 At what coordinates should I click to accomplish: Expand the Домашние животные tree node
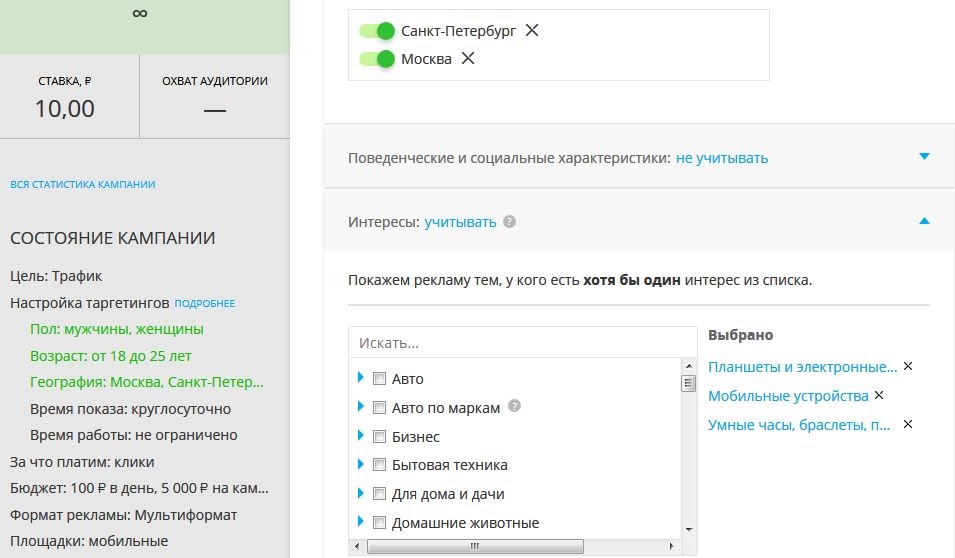pos(360,522)
